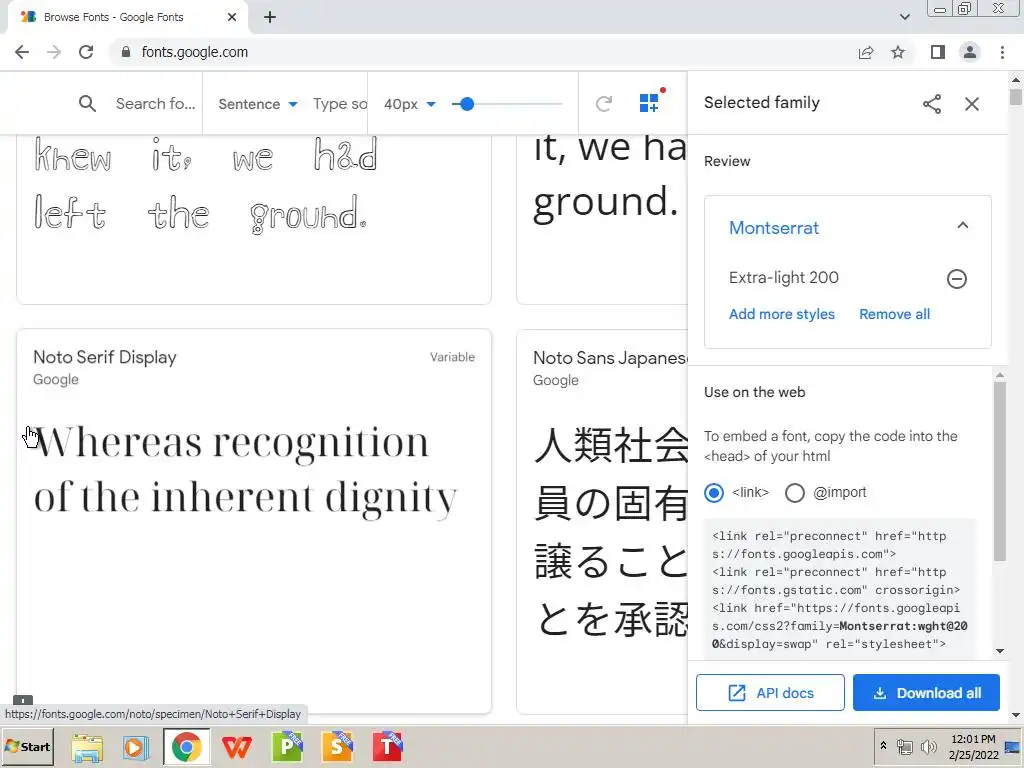Go back with browser back arrow
The height and width of the screenshot is (768, 1024).
point(22,52)
